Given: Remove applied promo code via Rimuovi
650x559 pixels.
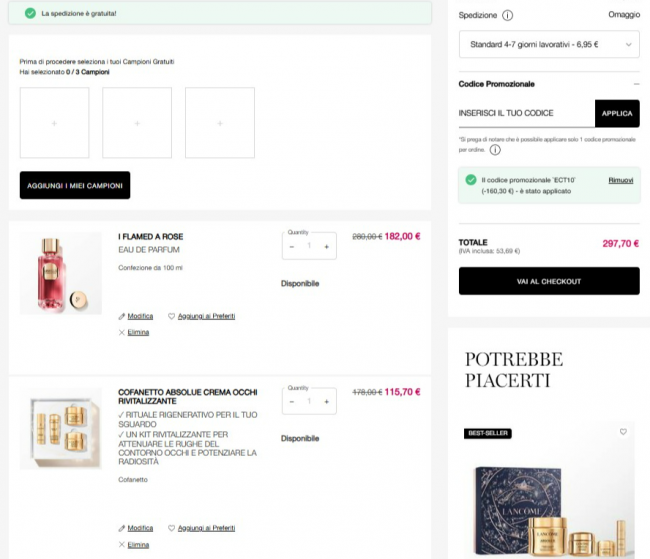Looking at the screenshot, I should click(621, 180).
